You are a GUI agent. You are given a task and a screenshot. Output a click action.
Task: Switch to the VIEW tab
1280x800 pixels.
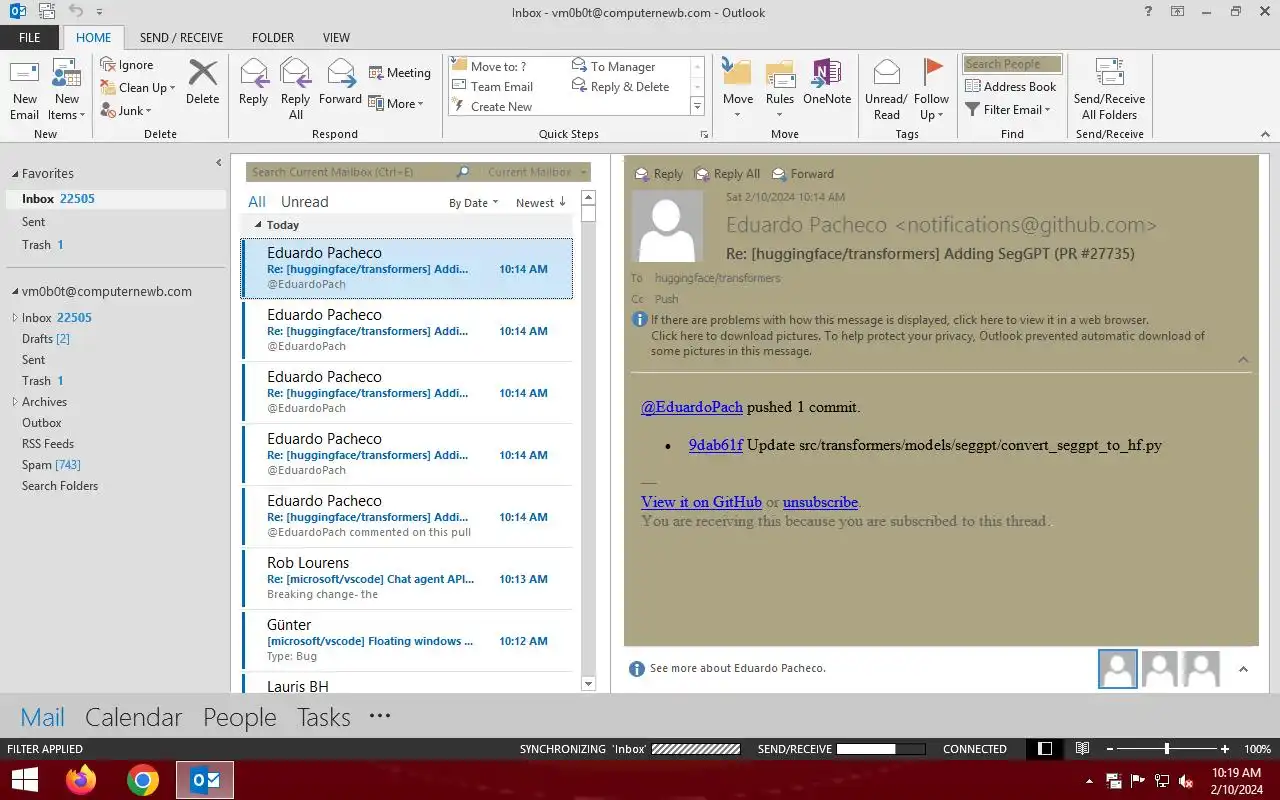[x=336, y=38]
